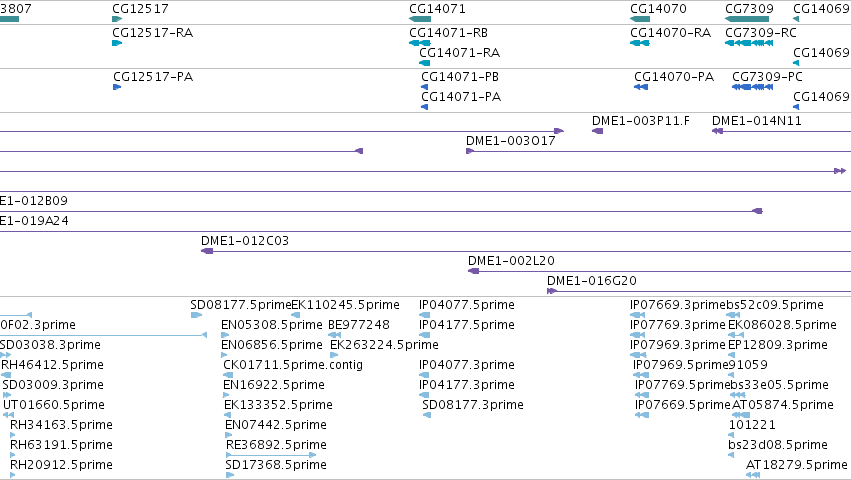Click the CG14071 gene glyph
The height and width of the screenshot is (480, 851).
tap(420, 19)
